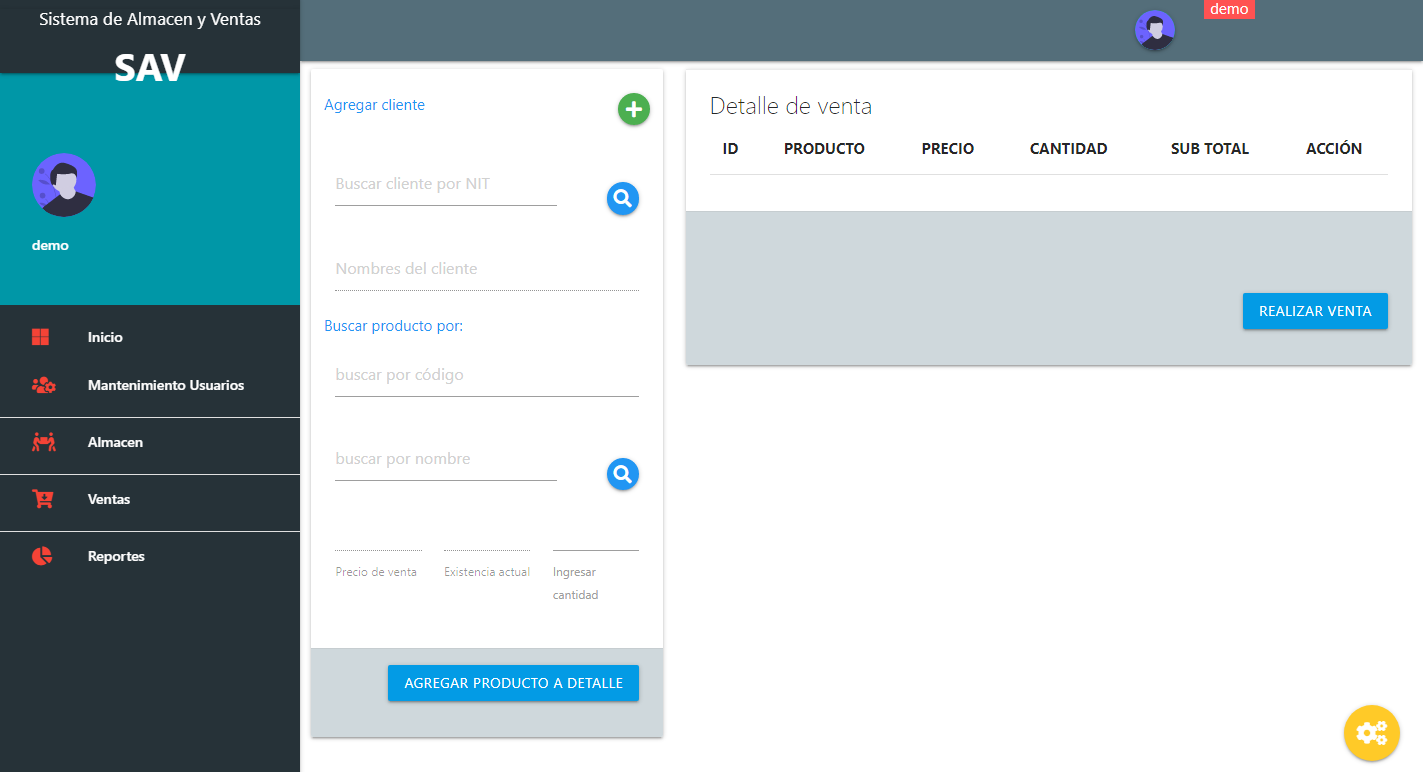Screen dimensions: 1423x772
Task: Focus the Buscar cliente por NIT field
Action: [445, 185]
